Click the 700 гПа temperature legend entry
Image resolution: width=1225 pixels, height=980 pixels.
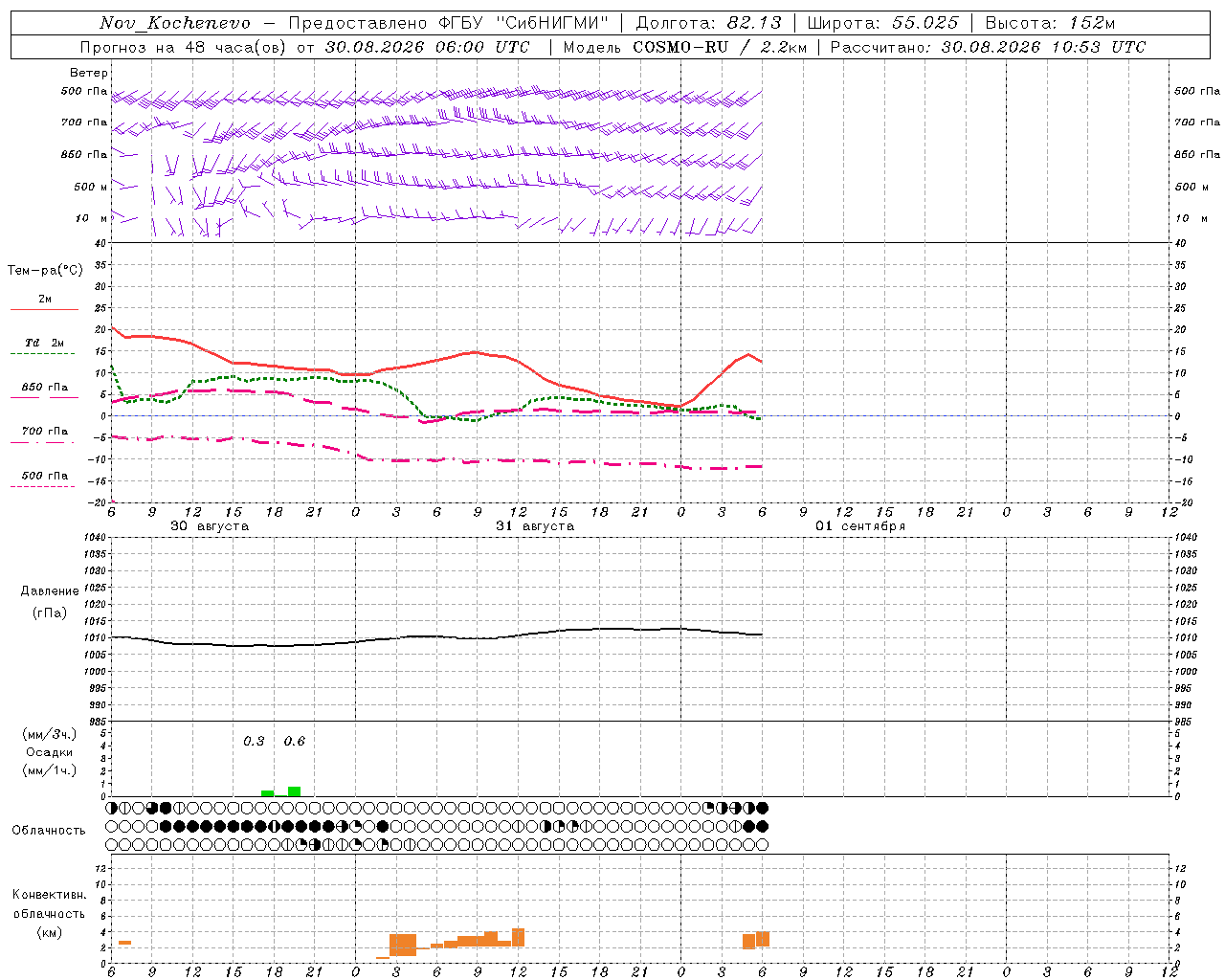tap(44, 435)
